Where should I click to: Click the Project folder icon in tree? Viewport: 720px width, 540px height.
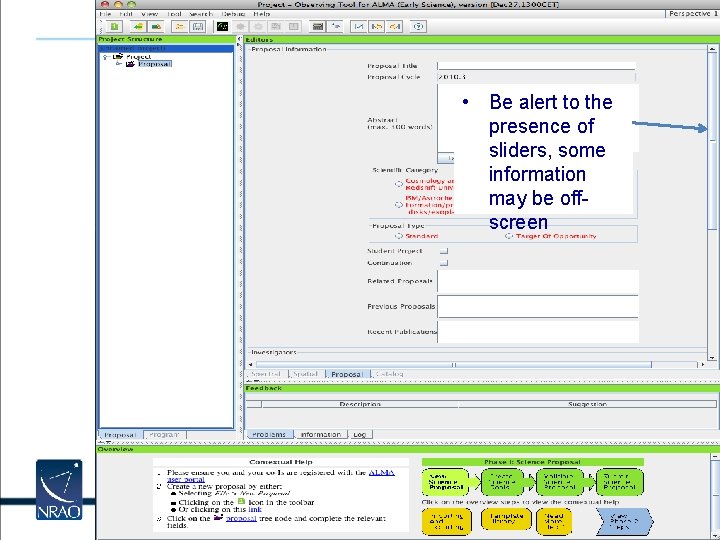118,56
